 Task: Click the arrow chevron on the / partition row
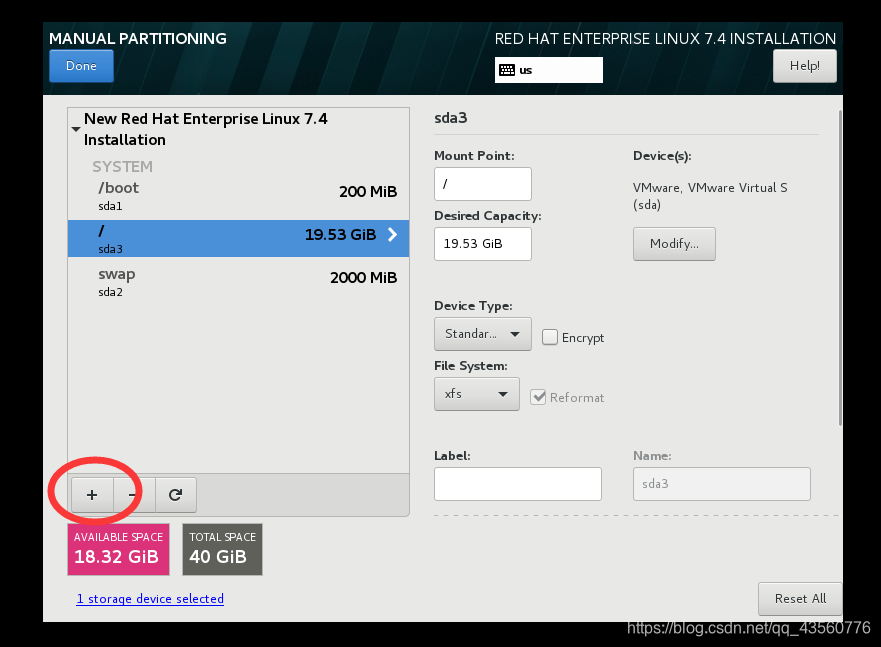(393, 235)
